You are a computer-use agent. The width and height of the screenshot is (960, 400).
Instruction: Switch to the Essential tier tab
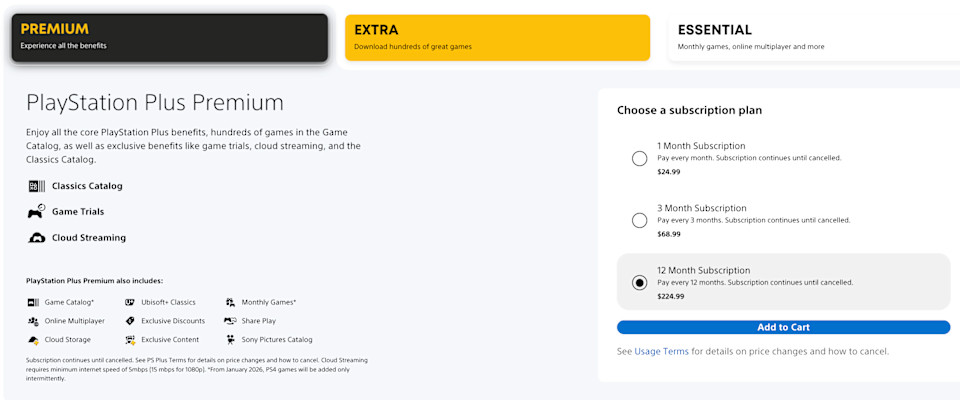point(814,37)
